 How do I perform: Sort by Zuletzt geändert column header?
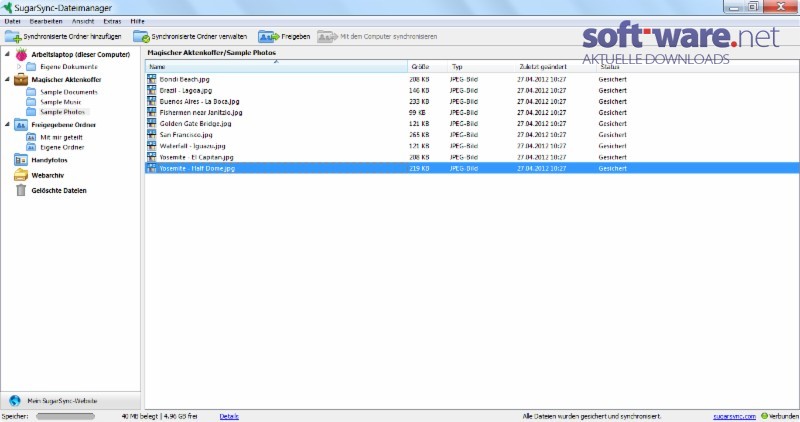click(x=555, y=67)
